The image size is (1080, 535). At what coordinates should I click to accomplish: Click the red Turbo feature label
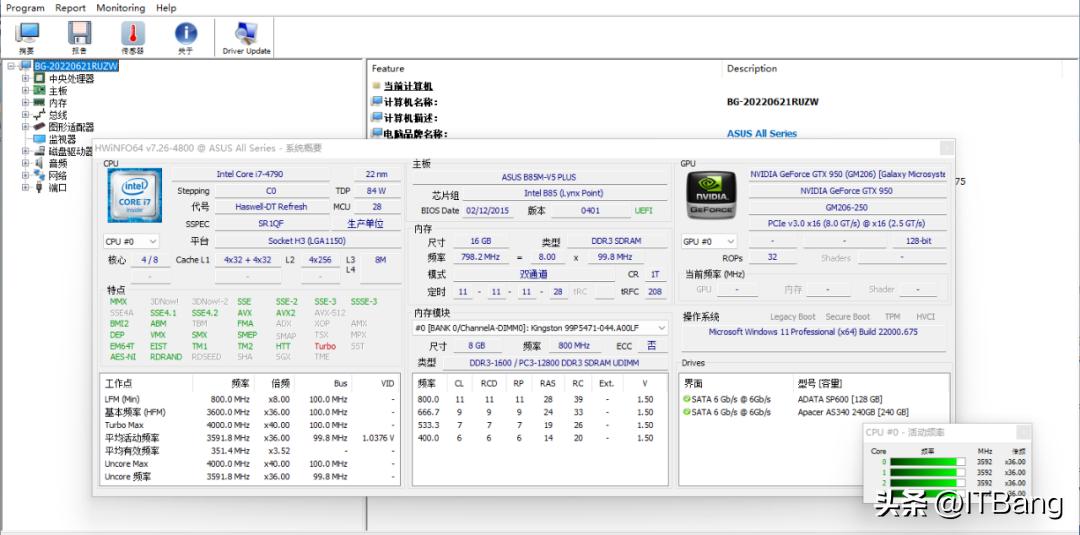pyautogui.click(x=325, y=346)
